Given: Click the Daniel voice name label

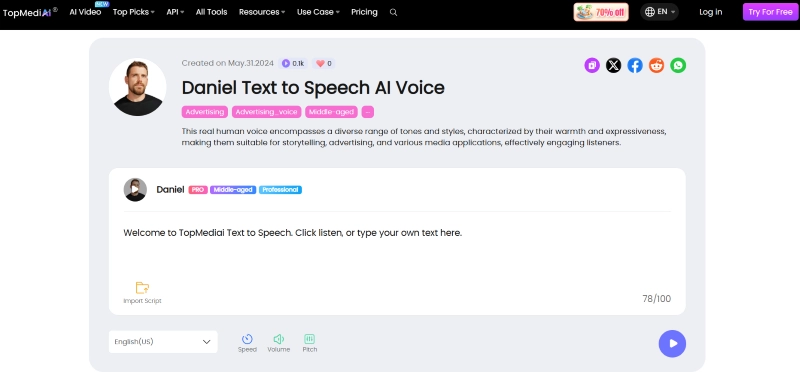Looking at the screenshot, I should pyautogui.click(x=170, y=190).
